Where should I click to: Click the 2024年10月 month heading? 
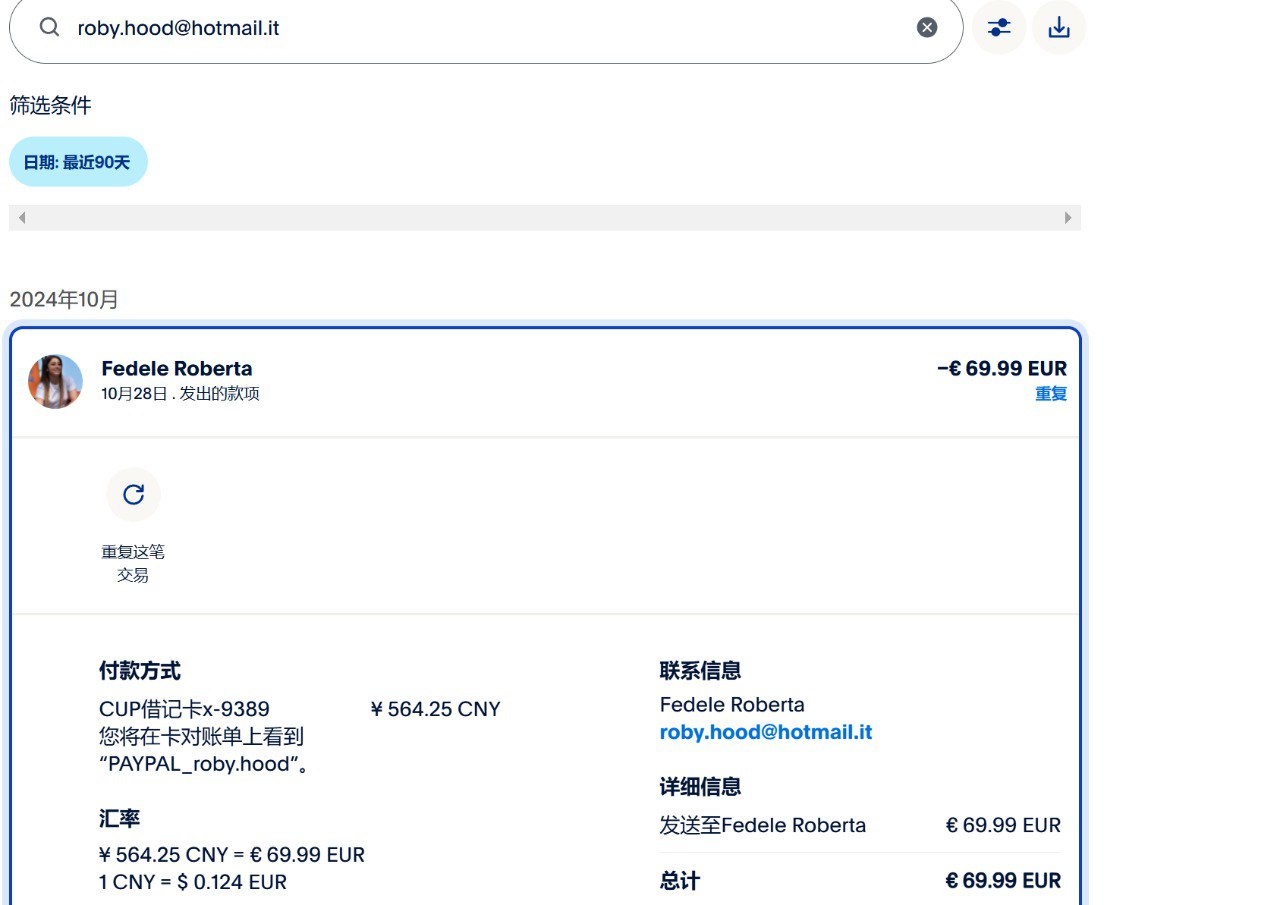pos(64,299)
